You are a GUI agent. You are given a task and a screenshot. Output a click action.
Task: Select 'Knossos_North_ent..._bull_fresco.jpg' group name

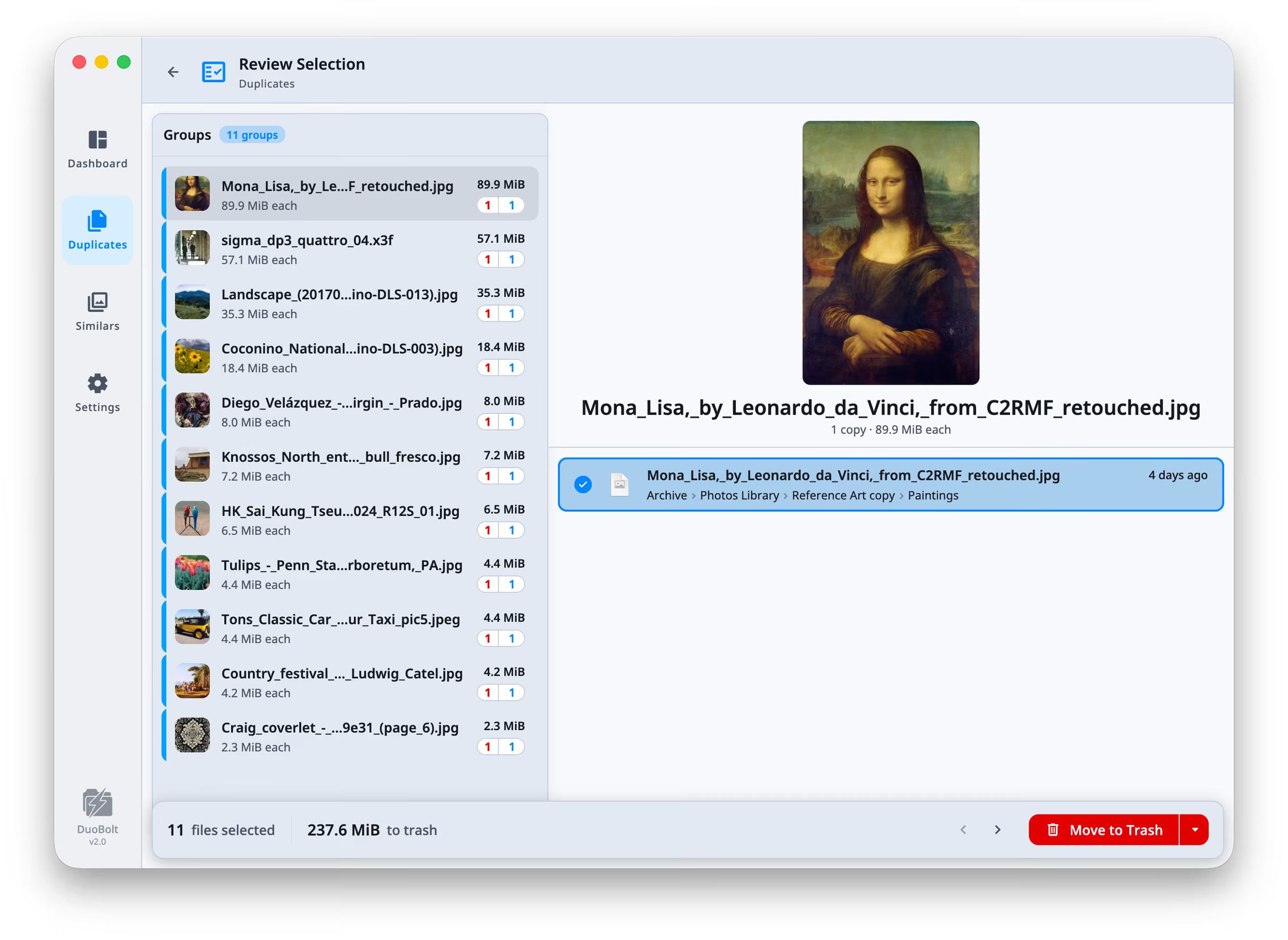341,457
